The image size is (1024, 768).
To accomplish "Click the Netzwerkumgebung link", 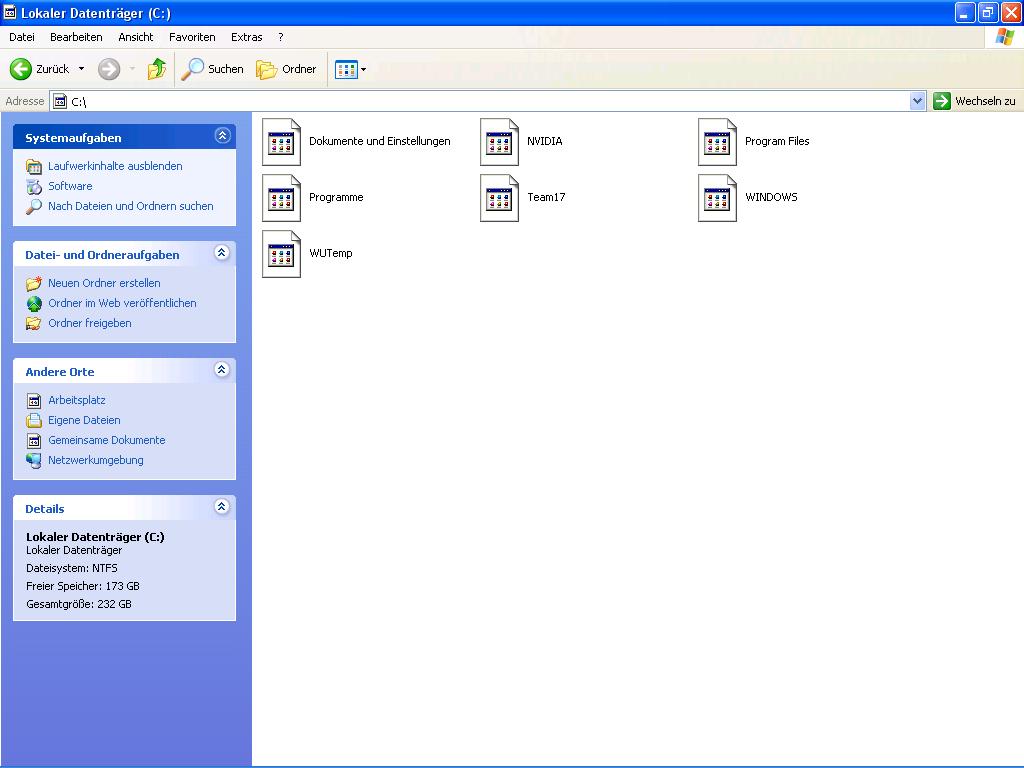I will (95, 460).
